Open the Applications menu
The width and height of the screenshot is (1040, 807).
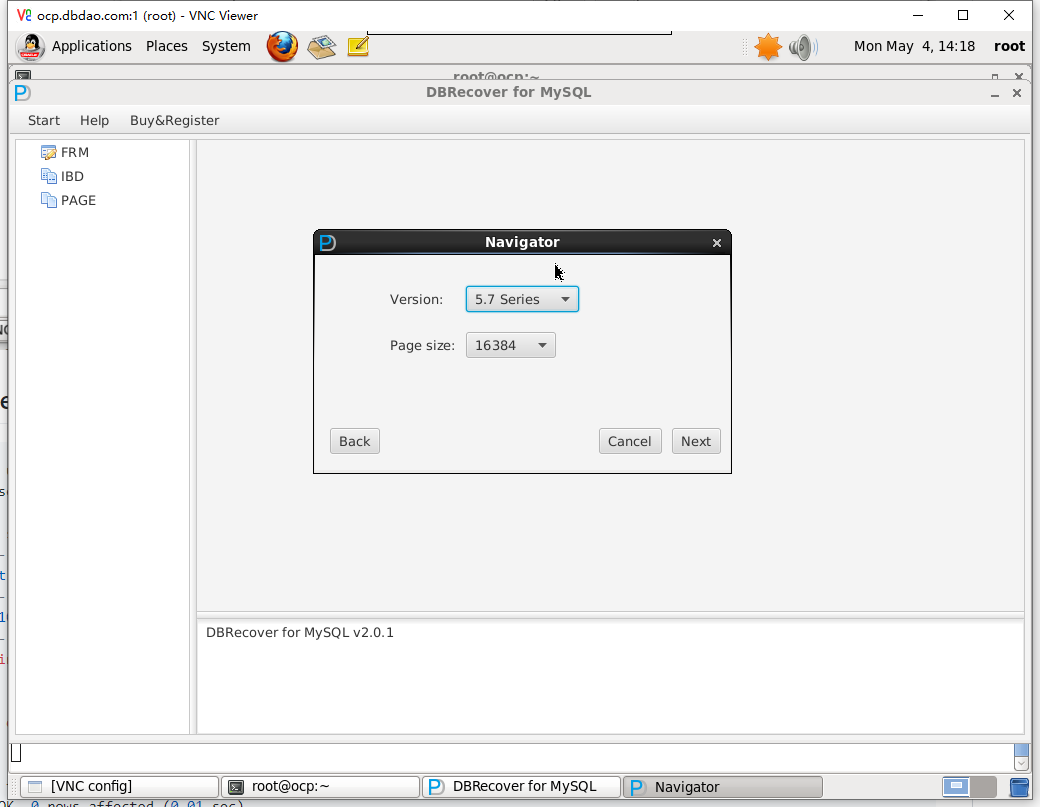[x=91, y=46]
